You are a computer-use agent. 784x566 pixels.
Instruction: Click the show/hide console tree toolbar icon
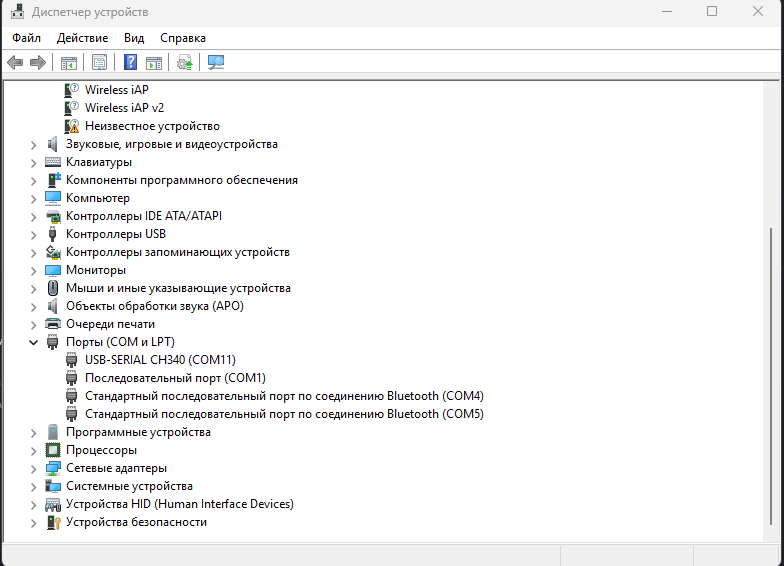(68, 62)
